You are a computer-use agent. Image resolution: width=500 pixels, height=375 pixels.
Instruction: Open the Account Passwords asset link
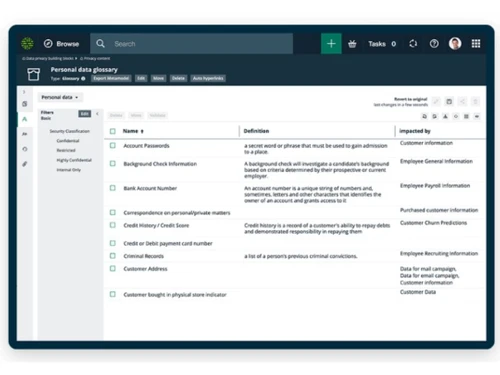tap(146, 146)
